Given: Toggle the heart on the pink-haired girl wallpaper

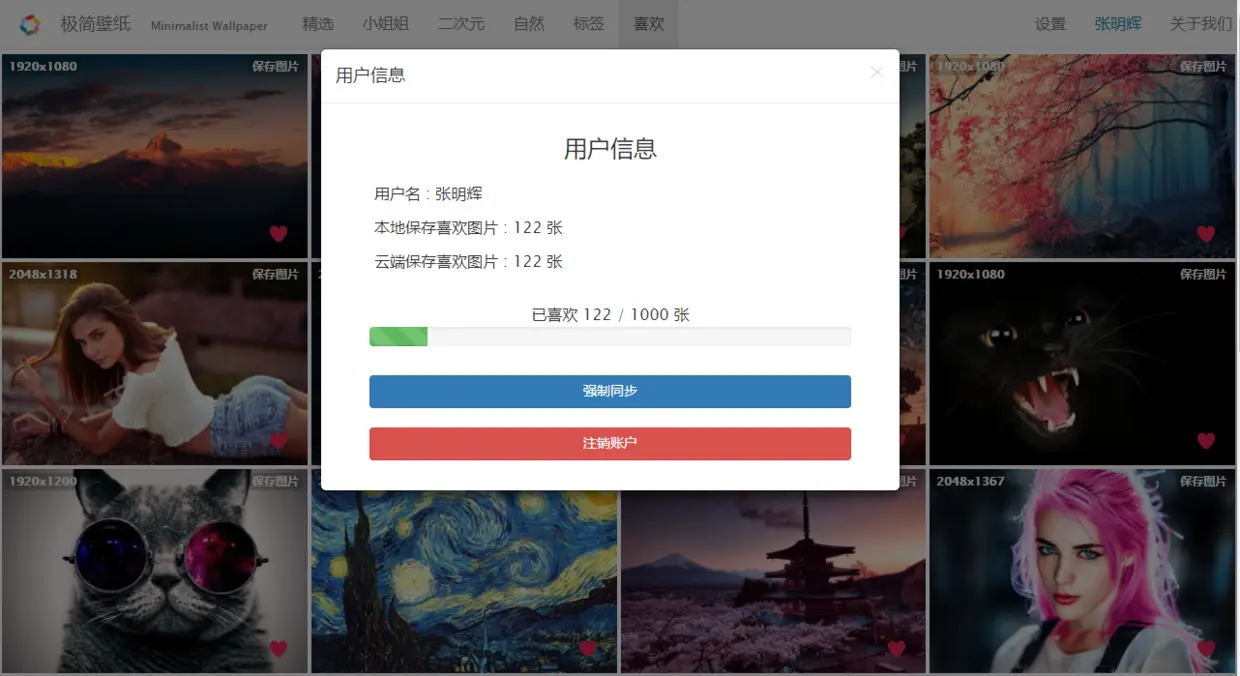Looking at the screenshot, I should tap(1206, 648).
